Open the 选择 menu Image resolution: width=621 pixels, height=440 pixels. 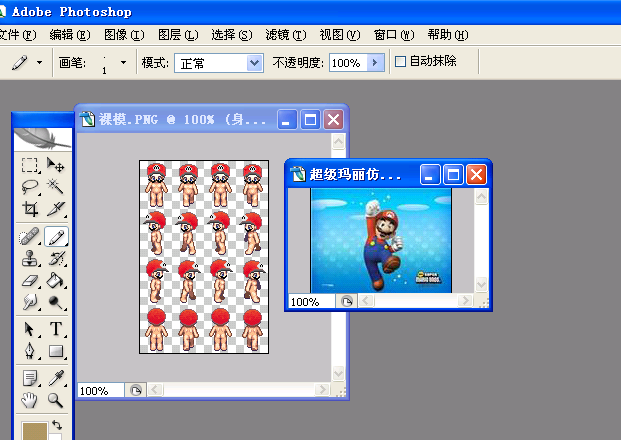[x=232, y=35]
